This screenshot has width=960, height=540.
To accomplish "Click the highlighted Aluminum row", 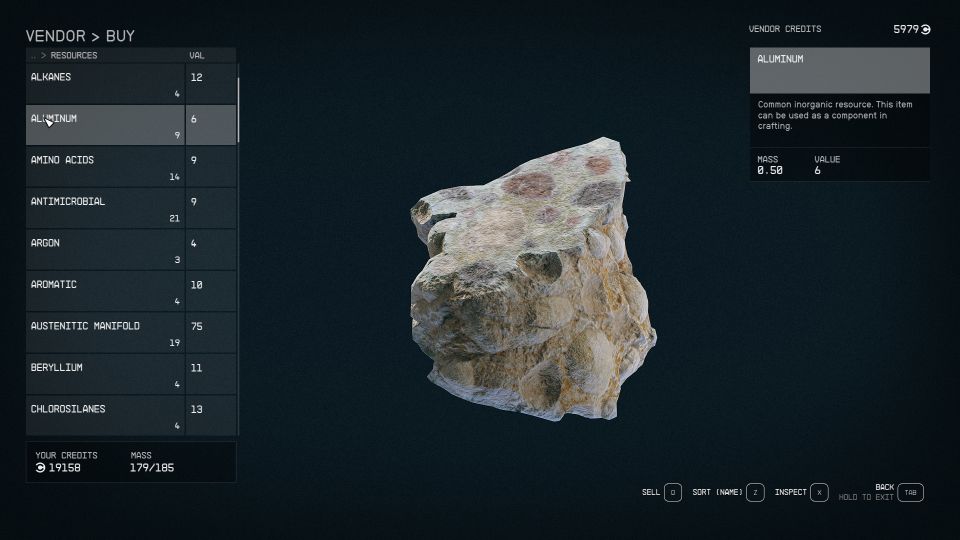I will point(130,125).
